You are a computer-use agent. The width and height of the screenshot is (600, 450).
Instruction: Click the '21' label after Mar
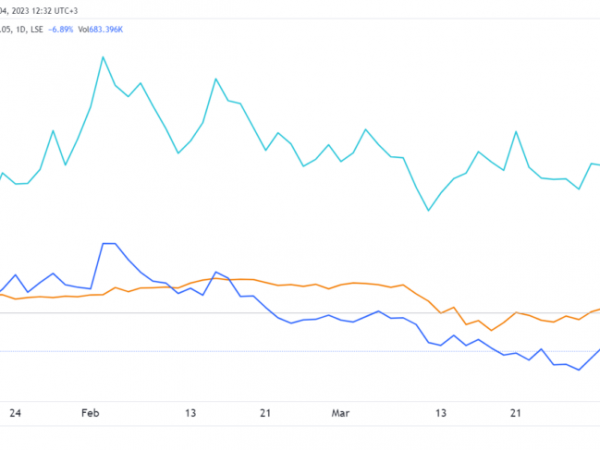coord(516,413)
